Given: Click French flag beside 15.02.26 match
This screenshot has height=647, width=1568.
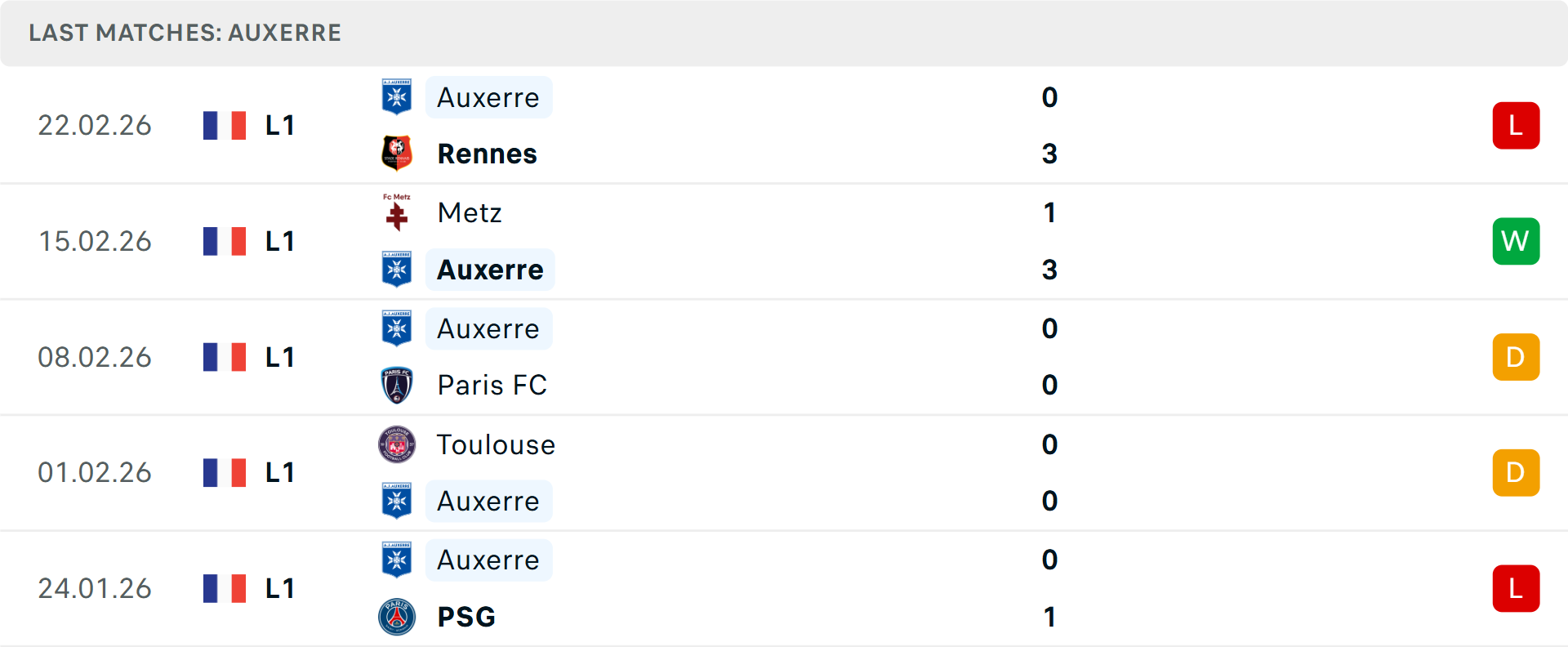Looking at the screenshot, I should [225, 241].
